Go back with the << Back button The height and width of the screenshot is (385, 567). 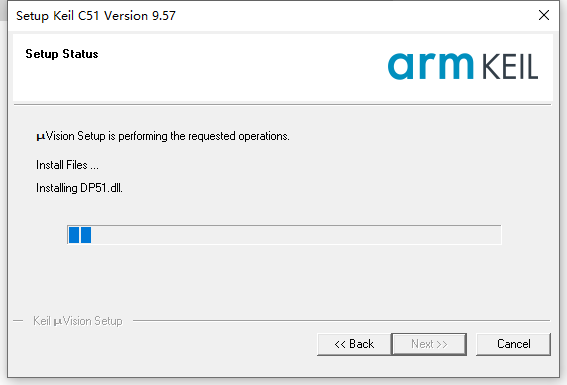tap(354, 344)
